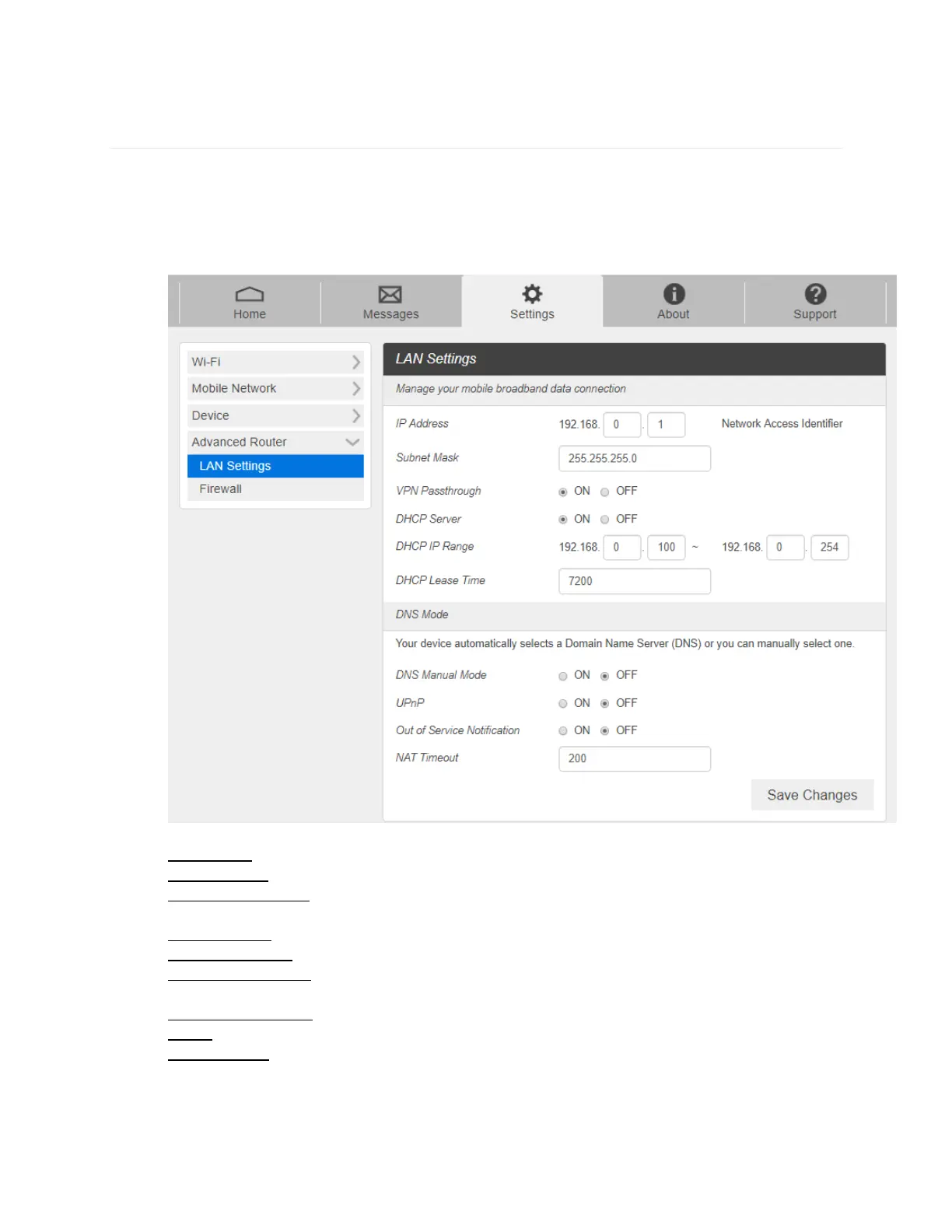The image size is (952, 1232).
Task: Turn VPN Passthrough OFF
Action: [604, 492]
